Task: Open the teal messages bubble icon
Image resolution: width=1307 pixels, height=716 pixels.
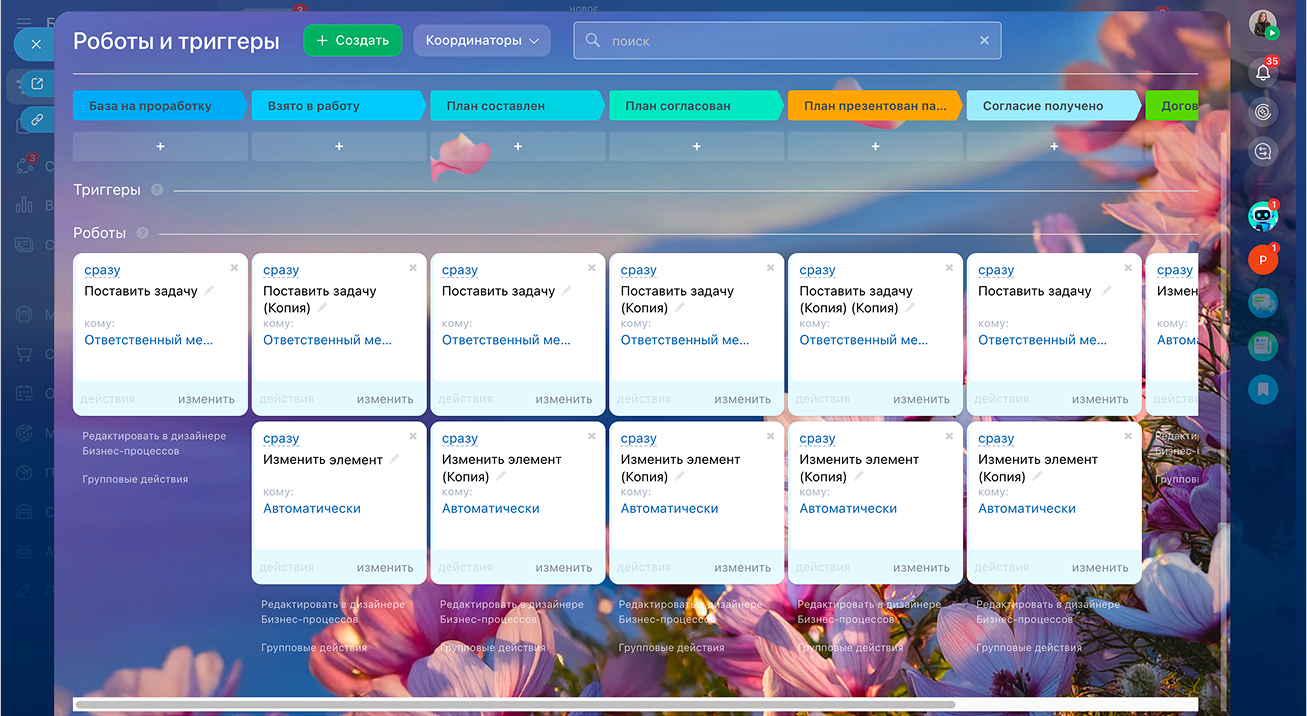Action: (1263, 303)
